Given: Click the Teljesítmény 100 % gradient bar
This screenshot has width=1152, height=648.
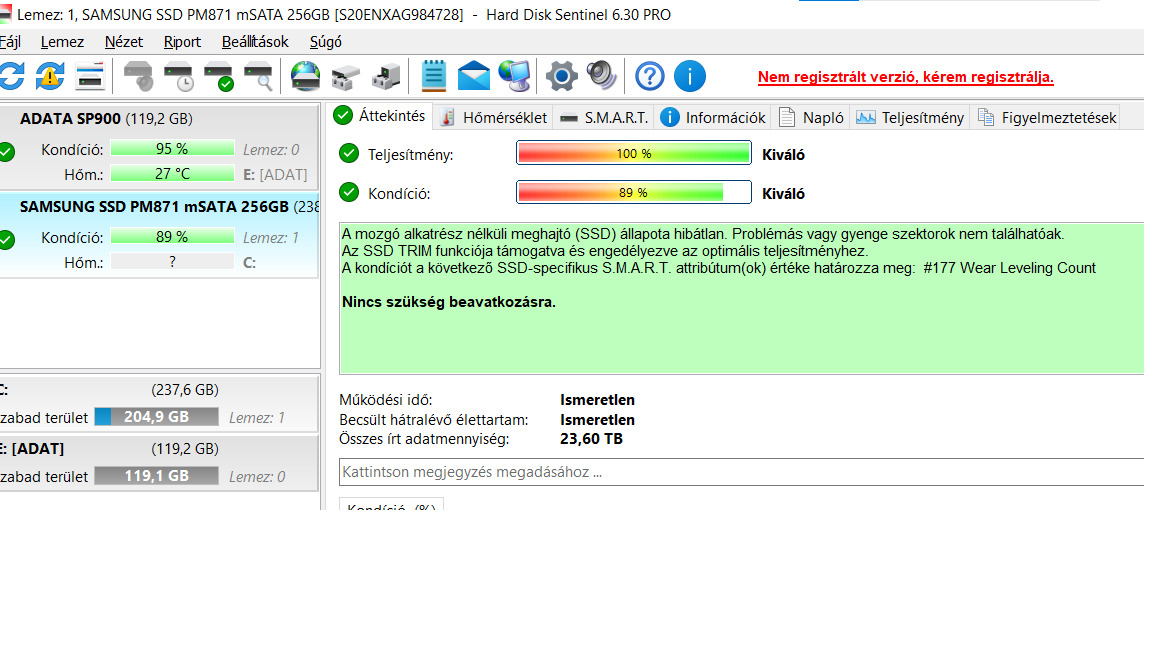Looking at the screenshot, I should click(x=633, y=154).
